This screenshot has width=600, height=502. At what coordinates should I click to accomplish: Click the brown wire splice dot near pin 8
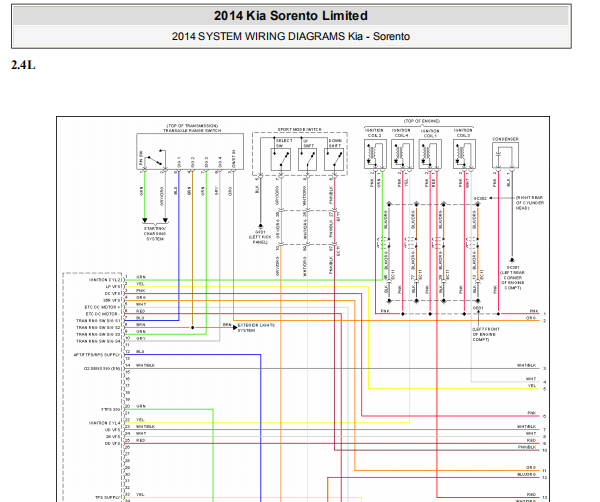[192, 328]
